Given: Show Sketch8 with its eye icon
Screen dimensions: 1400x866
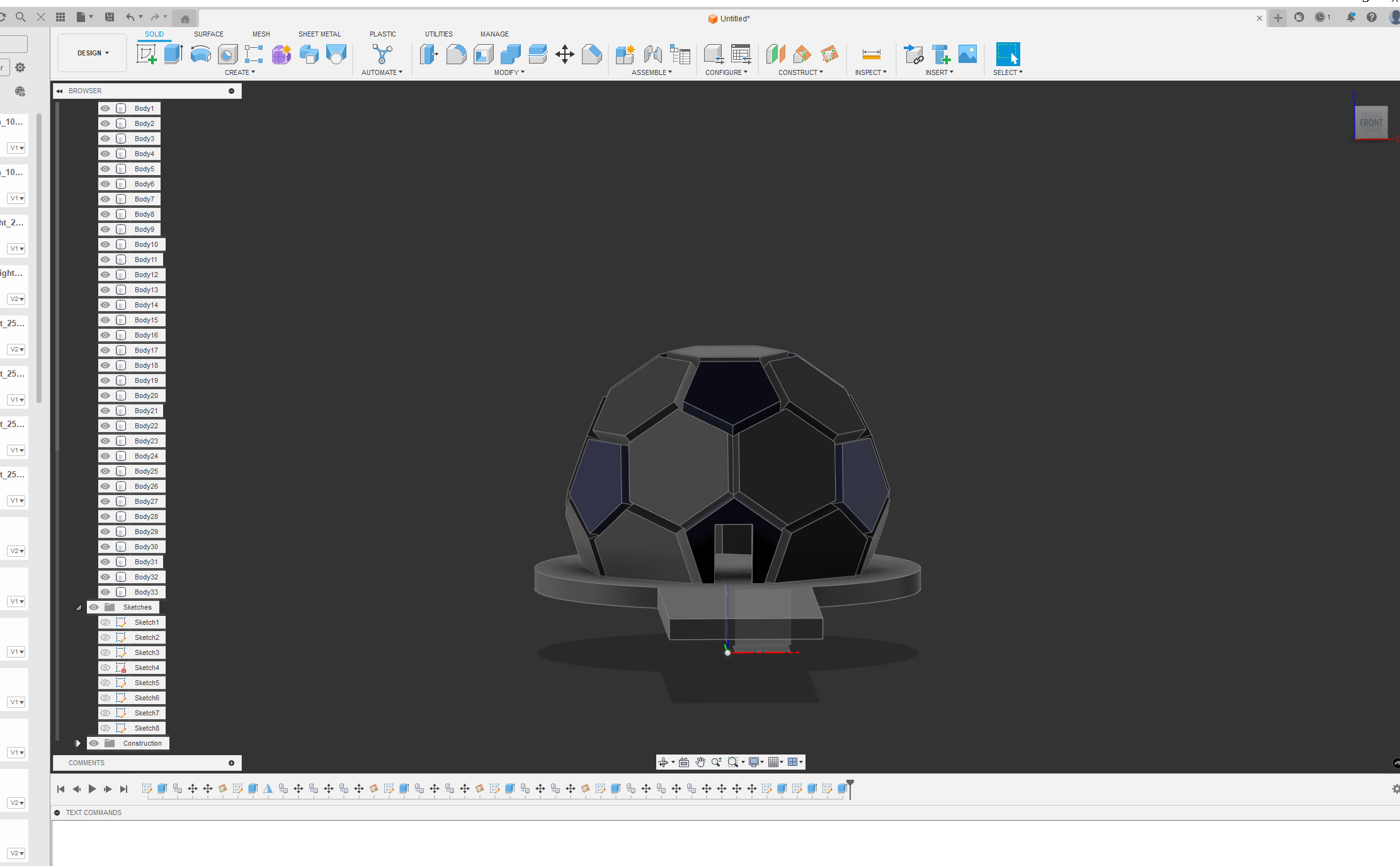Looking at the screenshot, I should tap(105, 728).
